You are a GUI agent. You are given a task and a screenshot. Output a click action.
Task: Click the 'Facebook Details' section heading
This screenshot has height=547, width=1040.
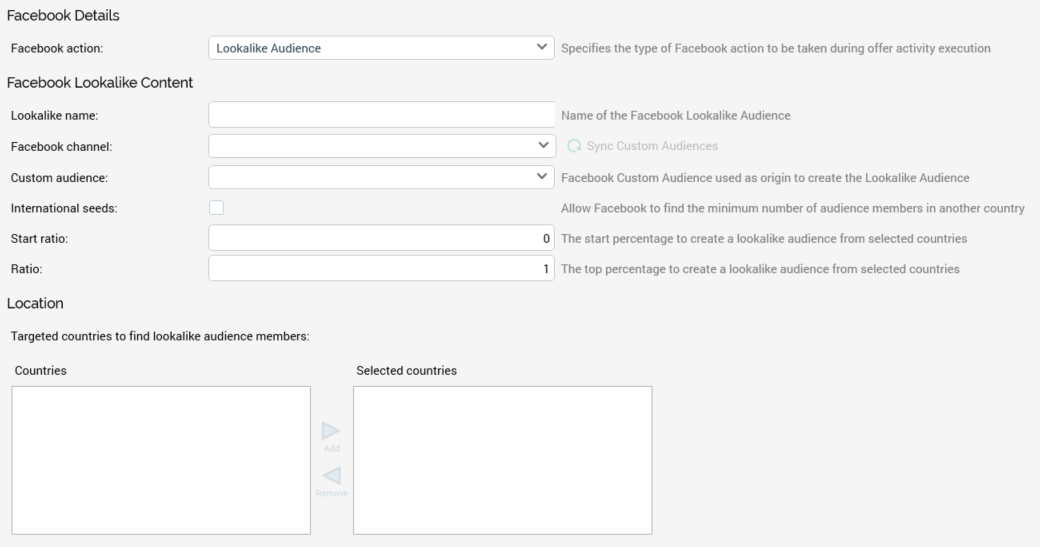coord(62,16)
